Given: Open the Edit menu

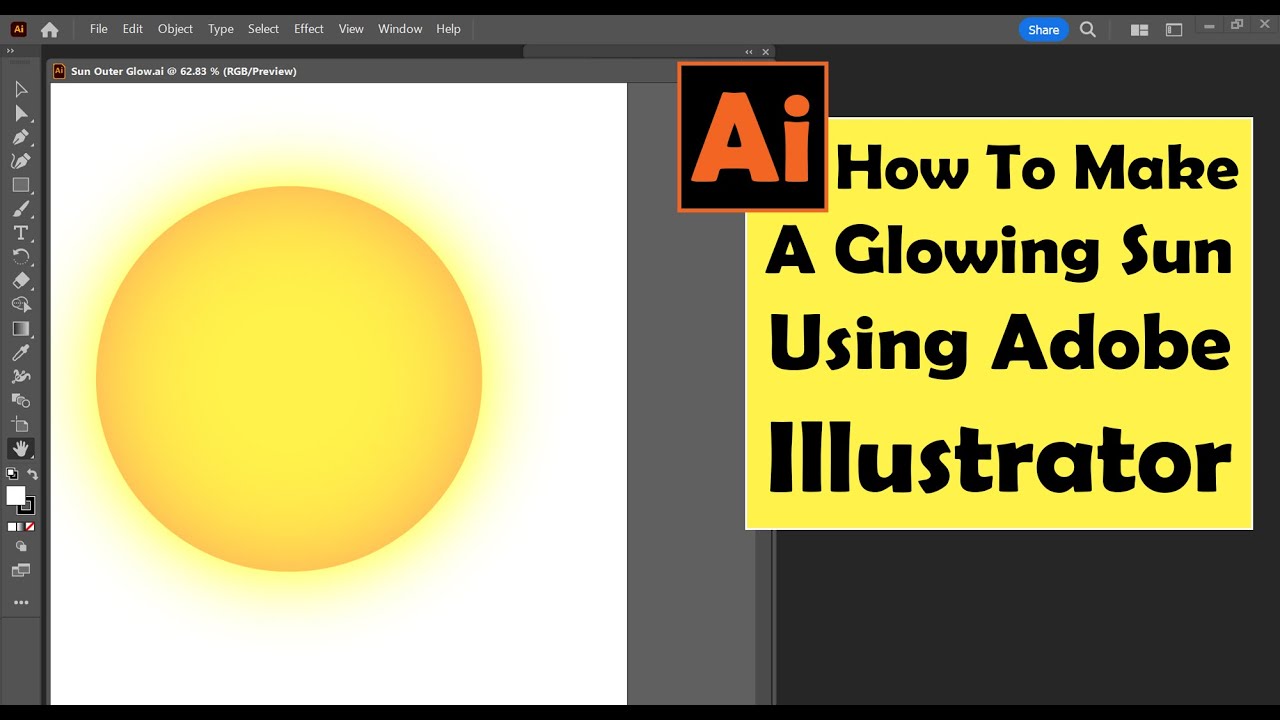Looking at the screenshot, I should point(132,29).
